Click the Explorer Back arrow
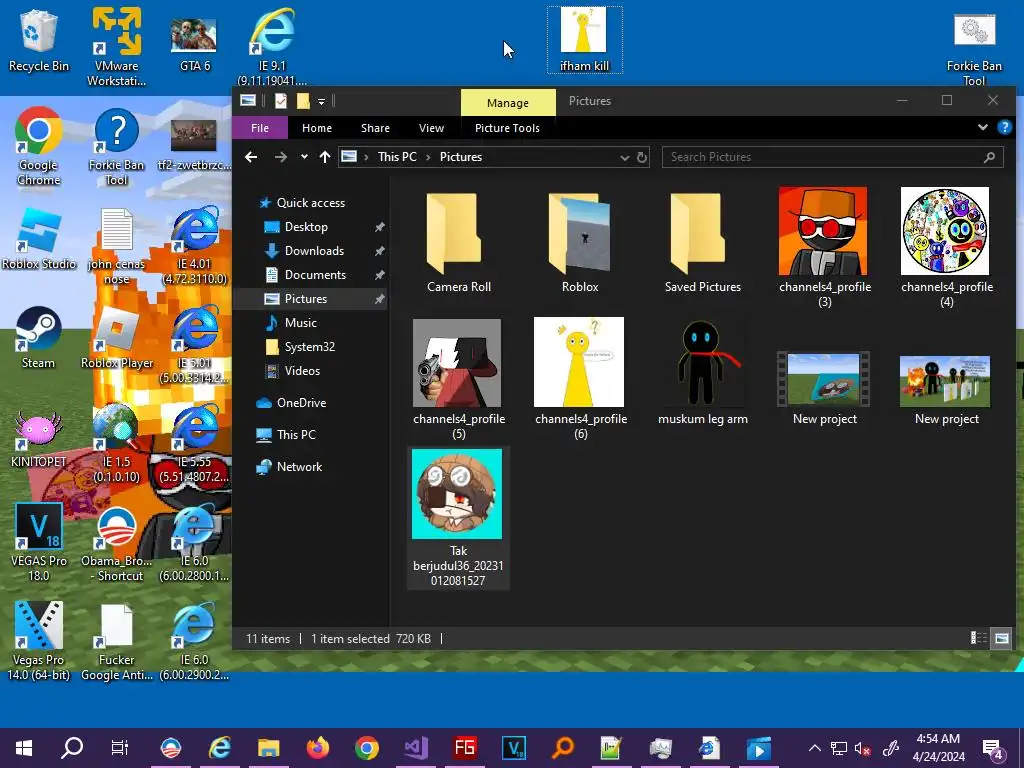Viewport: 1024px width, 768px height. coord(251,157)
